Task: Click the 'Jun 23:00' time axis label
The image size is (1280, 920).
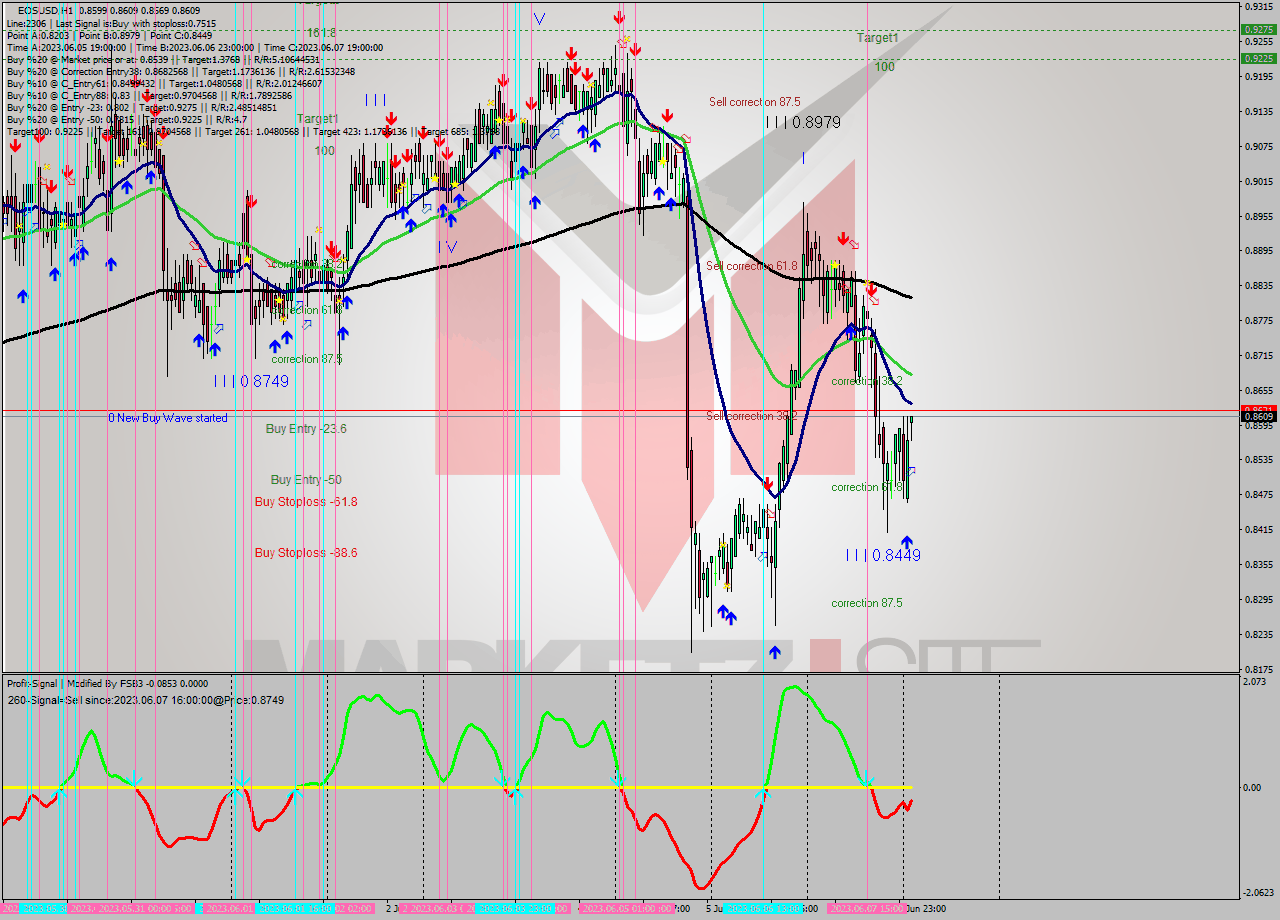Action: [925, 909]
